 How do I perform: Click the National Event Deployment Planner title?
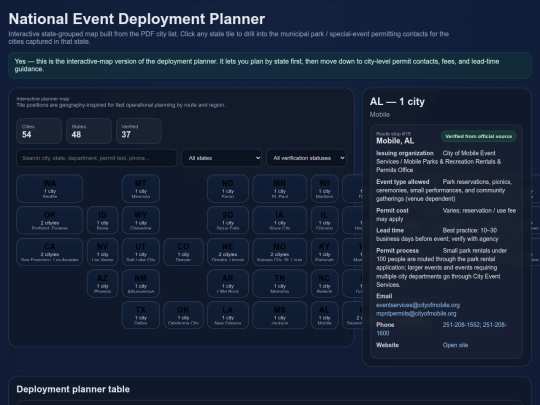point(137,19)
